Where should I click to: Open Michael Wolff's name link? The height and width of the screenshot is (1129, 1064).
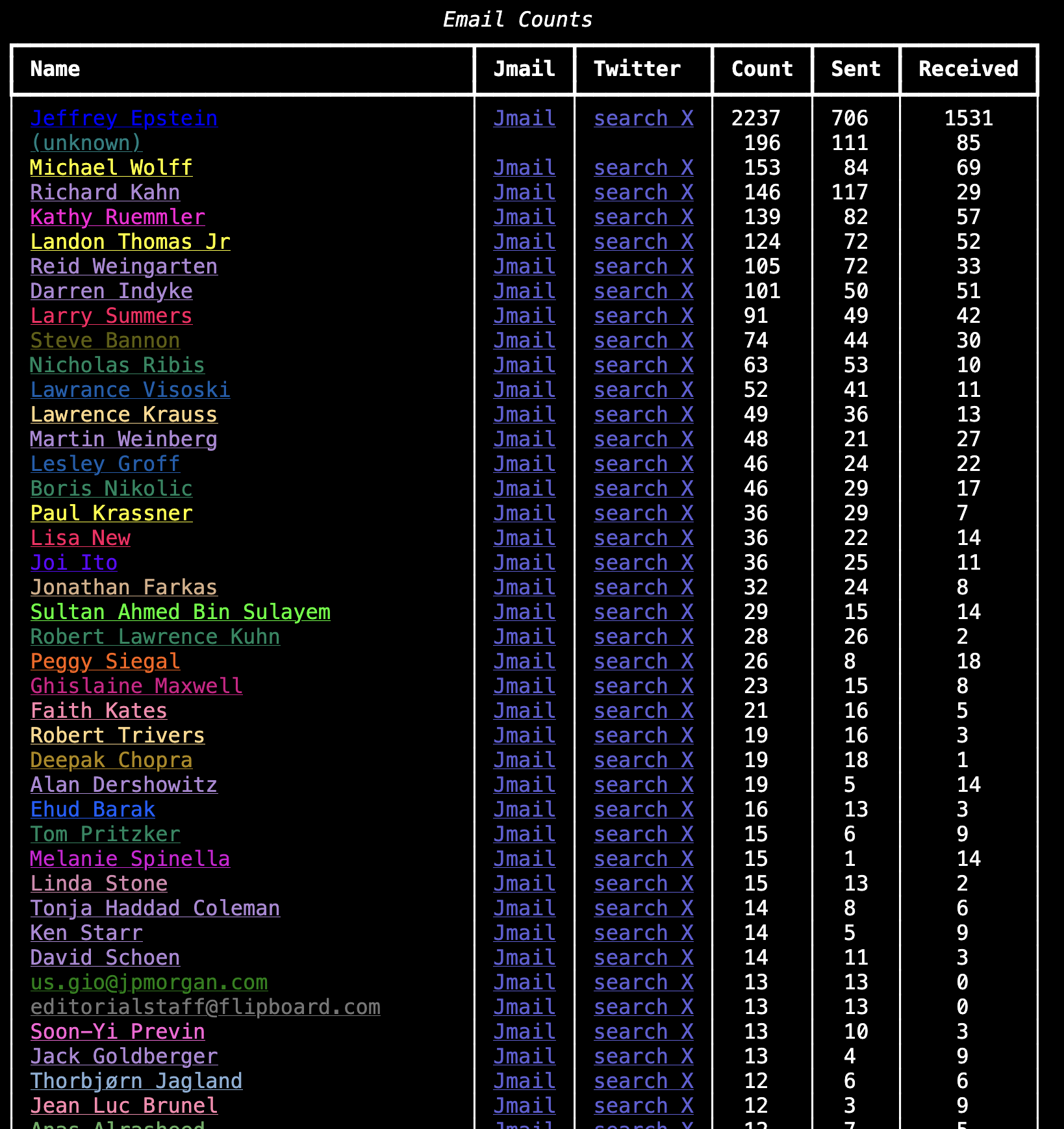(111, 168)
